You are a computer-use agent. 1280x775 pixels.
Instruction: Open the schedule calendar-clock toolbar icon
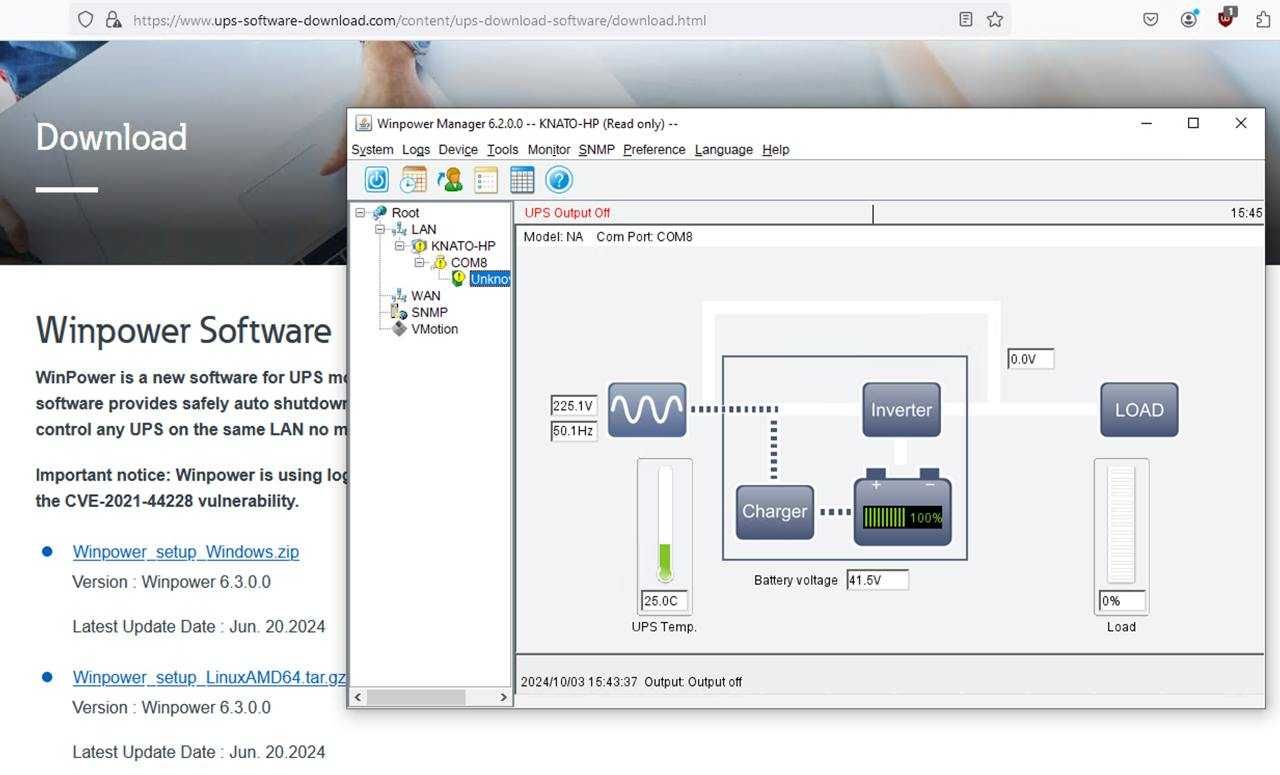(413, 180)
